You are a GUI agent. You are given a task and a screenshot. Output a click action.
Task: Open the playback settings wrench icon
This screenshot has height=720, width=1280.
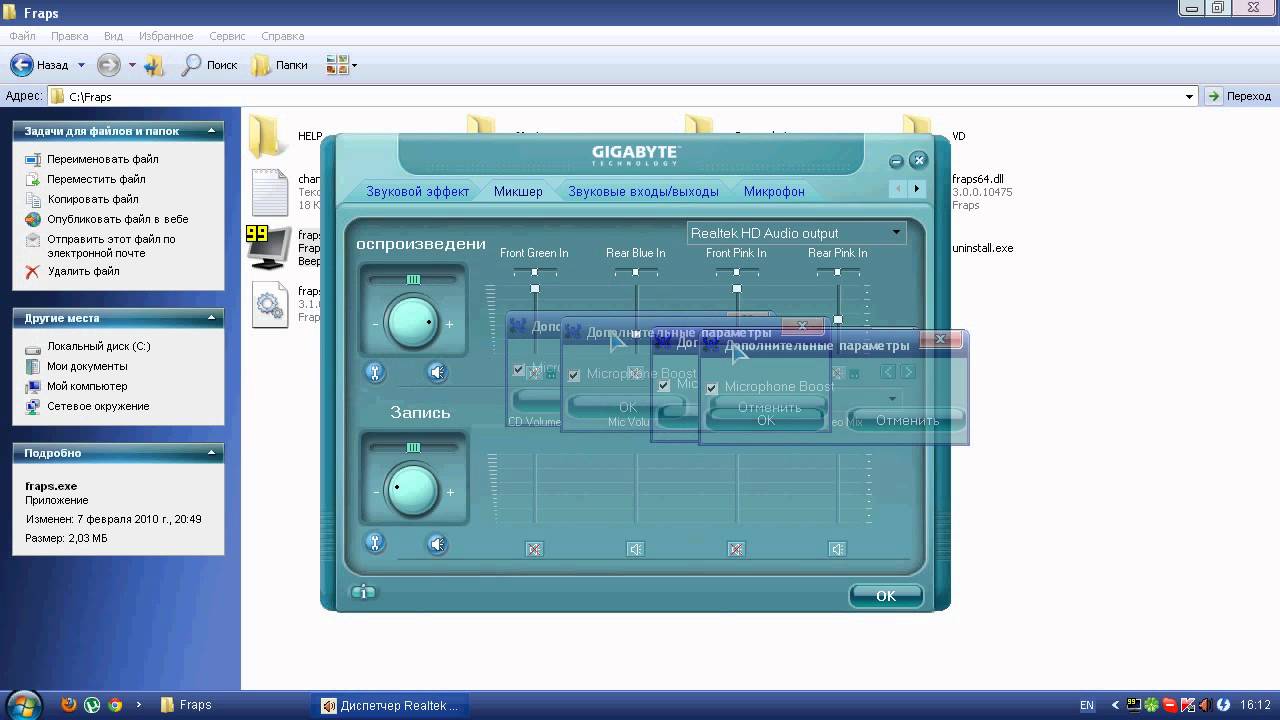(374, 372)
